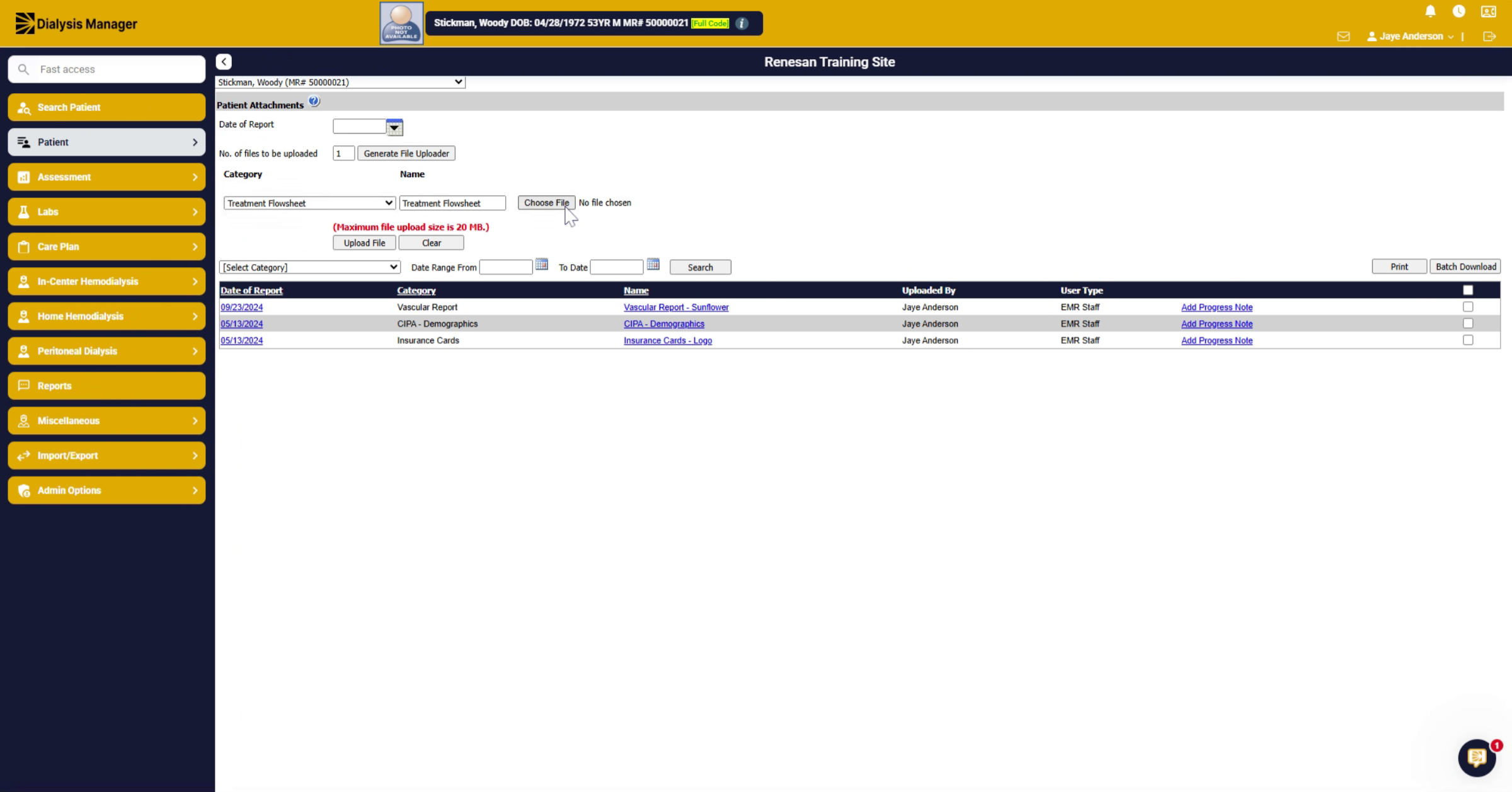
Task: Open the Date Range From calendar icon
Action: (541, 264)
